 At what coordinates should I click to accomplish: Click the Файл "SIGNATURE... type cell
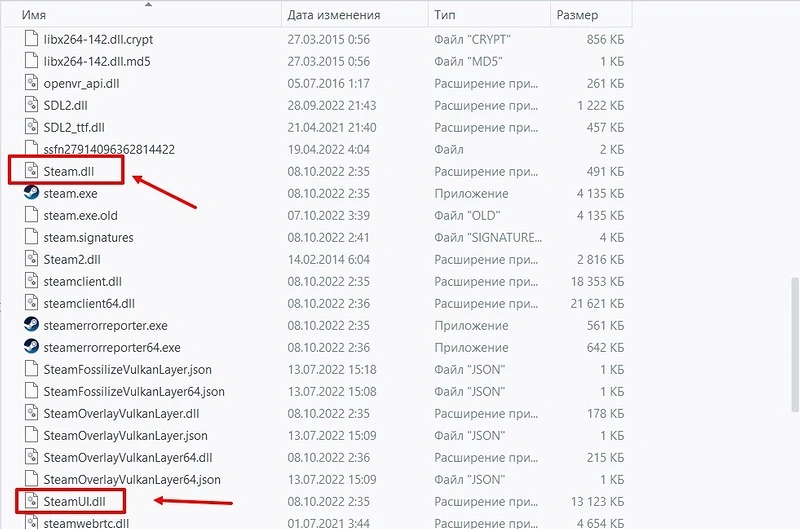point(488,237)
